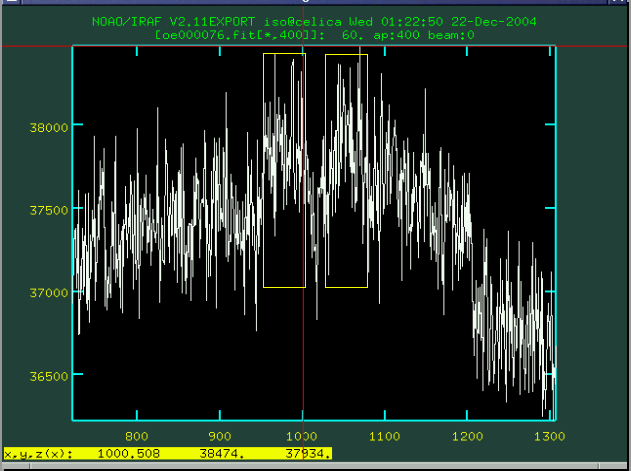Screen dimensions: 631x471
Task: Click the 37500 y-axis label
Action: pyautogui.click(x=49, y=210)
